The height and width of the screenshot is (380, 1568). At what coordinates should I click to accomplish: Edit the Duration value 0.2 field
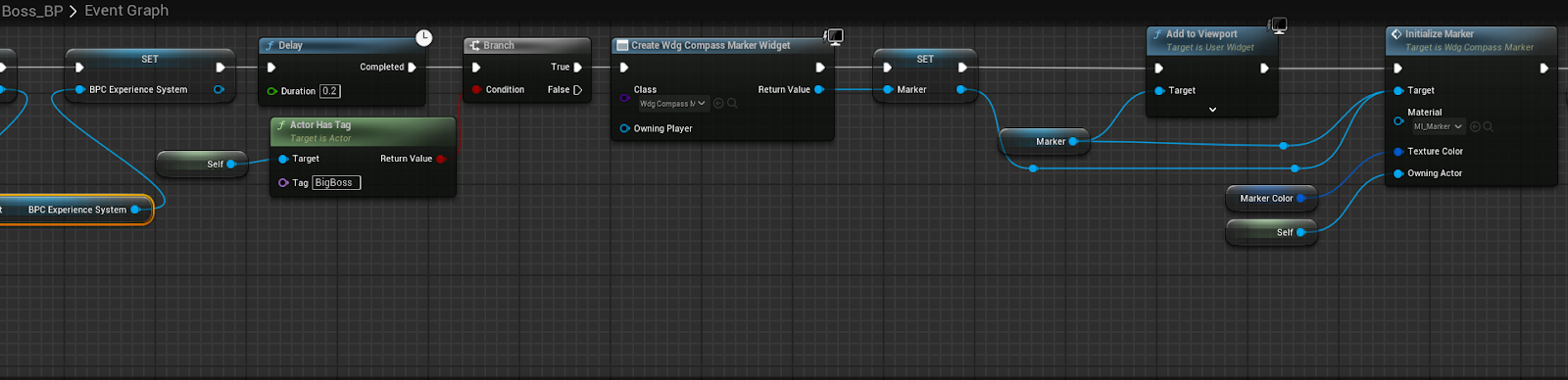(330, 91)
